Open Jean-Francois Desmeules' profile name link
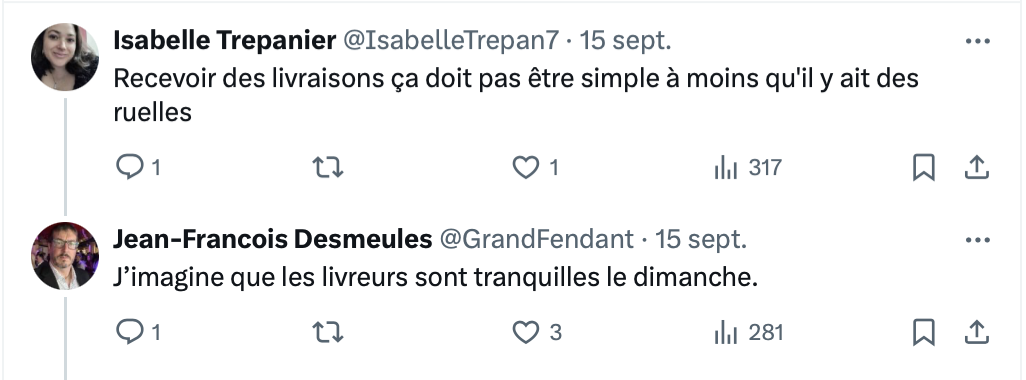 pyautogui.click(x=272, y=239)
